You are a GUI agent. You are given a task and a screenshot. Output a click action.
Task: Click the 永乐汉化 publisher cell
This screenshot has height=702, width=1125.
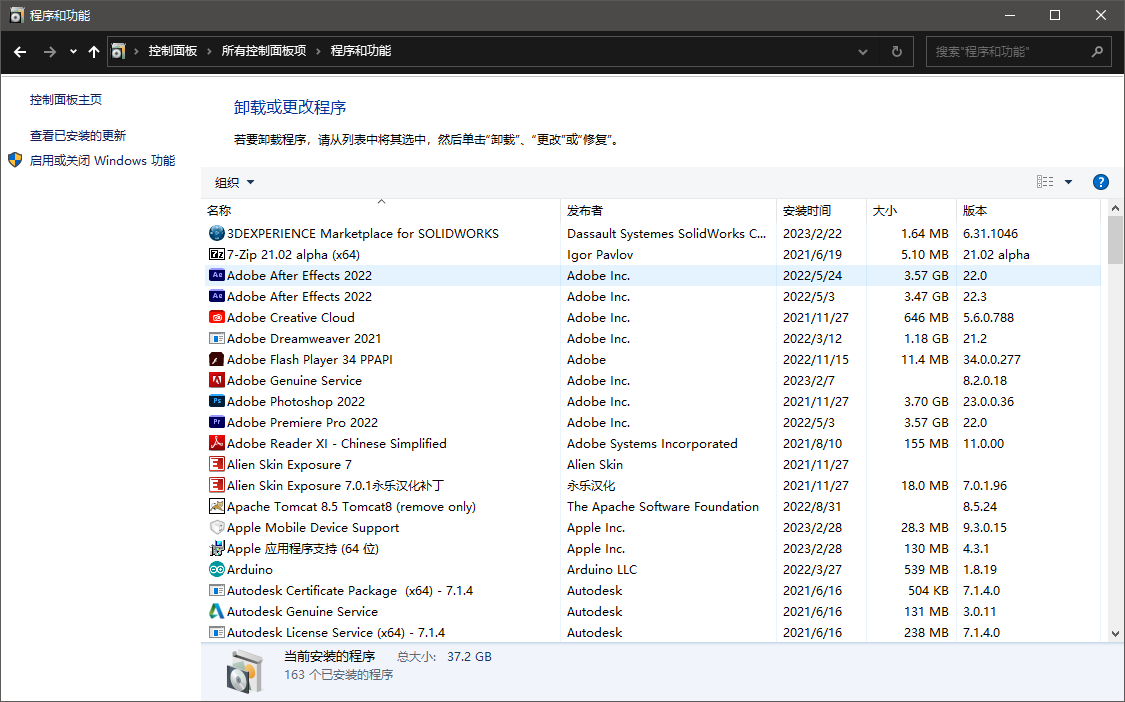tap(590, 485)
